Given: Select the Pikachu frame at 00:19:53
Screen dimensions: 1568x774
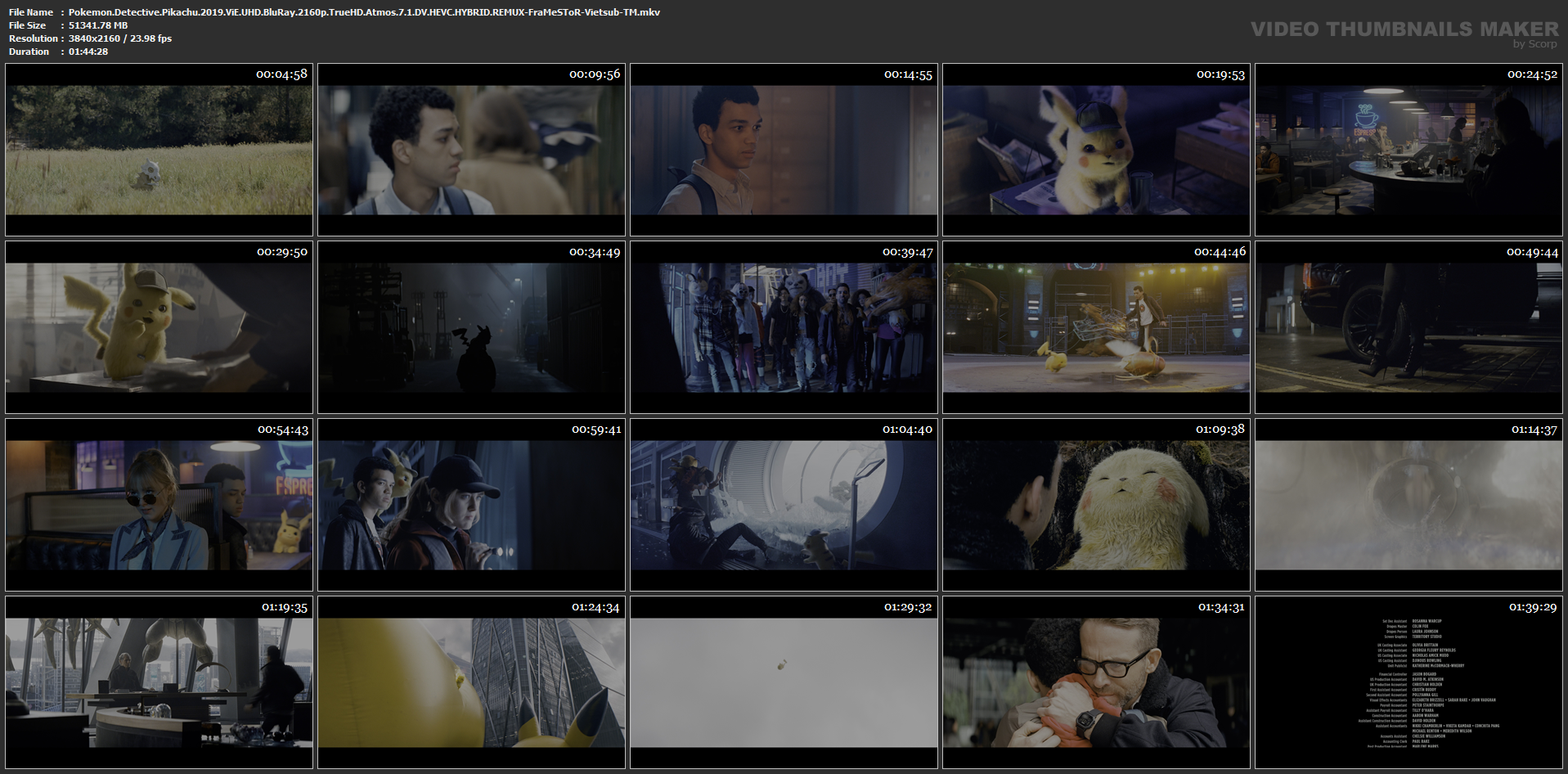Looking at the screenshot, I should [x=1096, y=150].
